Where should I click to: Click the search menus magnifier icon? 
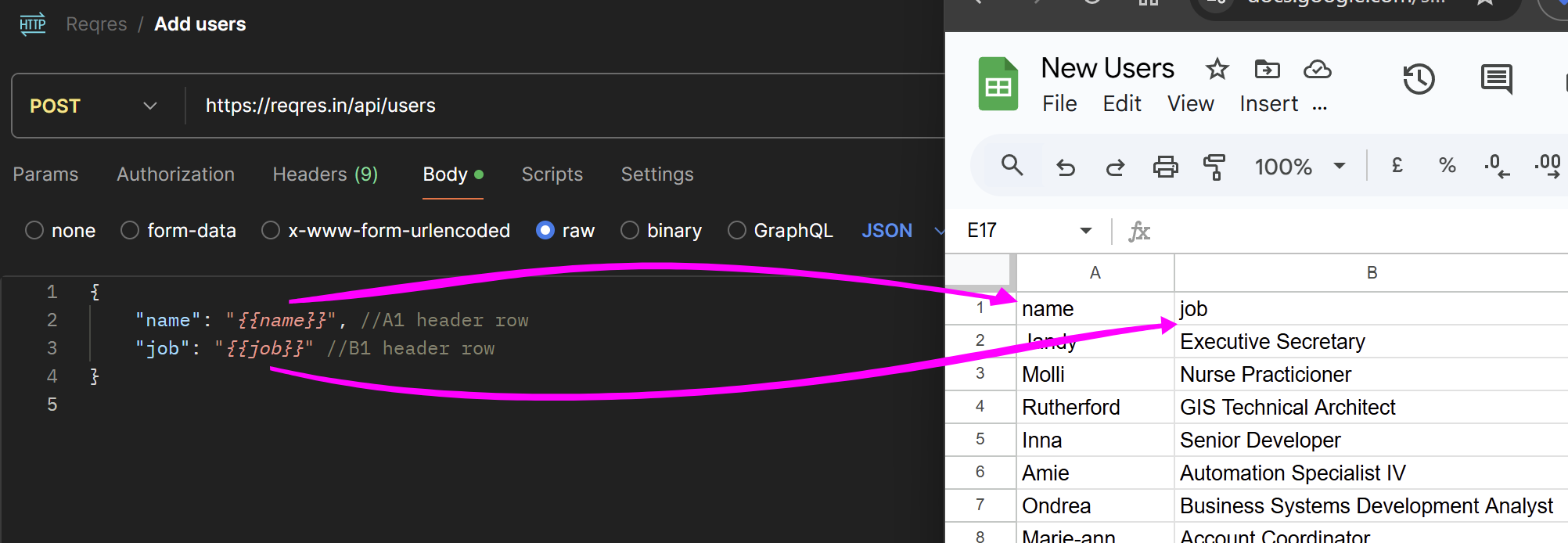[1012, 165]
